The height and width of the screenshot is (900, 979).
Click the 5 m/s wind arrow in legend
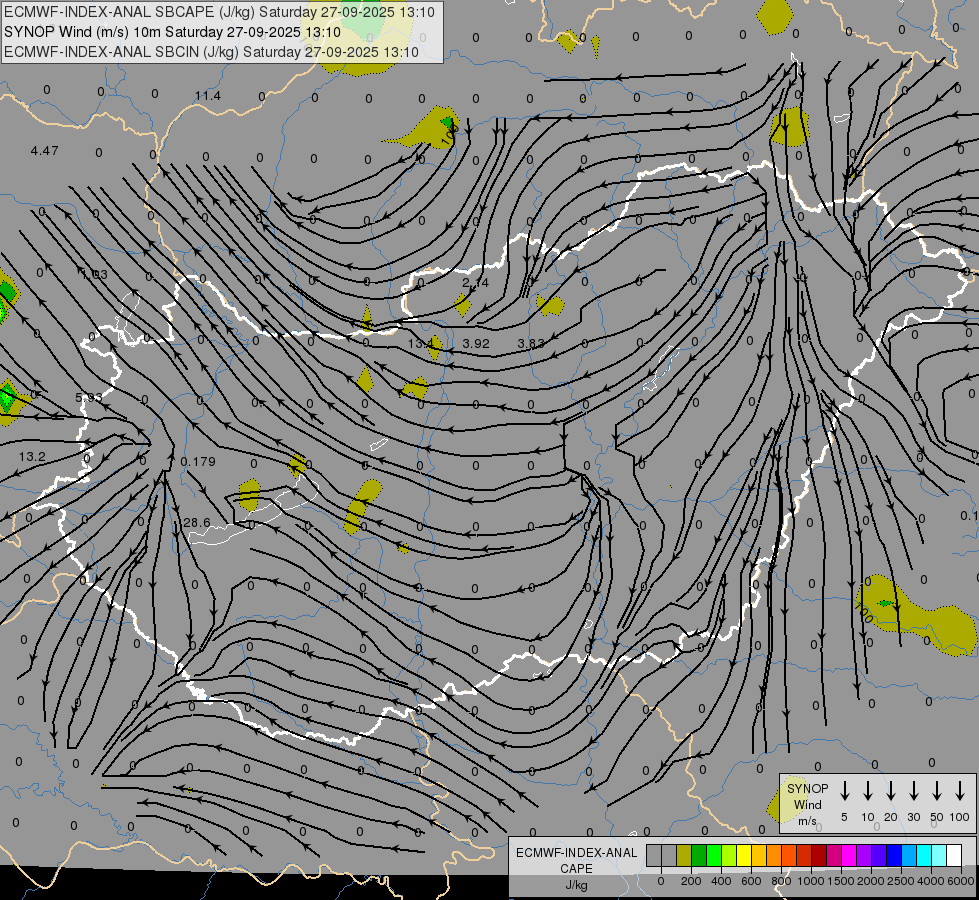pyautogui.click(x=844, y=791)
